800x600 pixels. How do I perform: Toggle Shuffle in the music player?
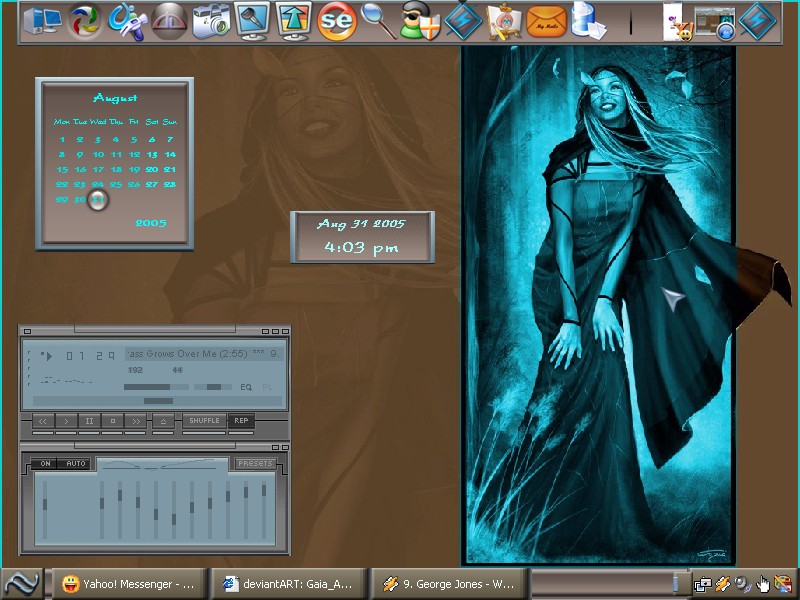click(x=204, y=421)
